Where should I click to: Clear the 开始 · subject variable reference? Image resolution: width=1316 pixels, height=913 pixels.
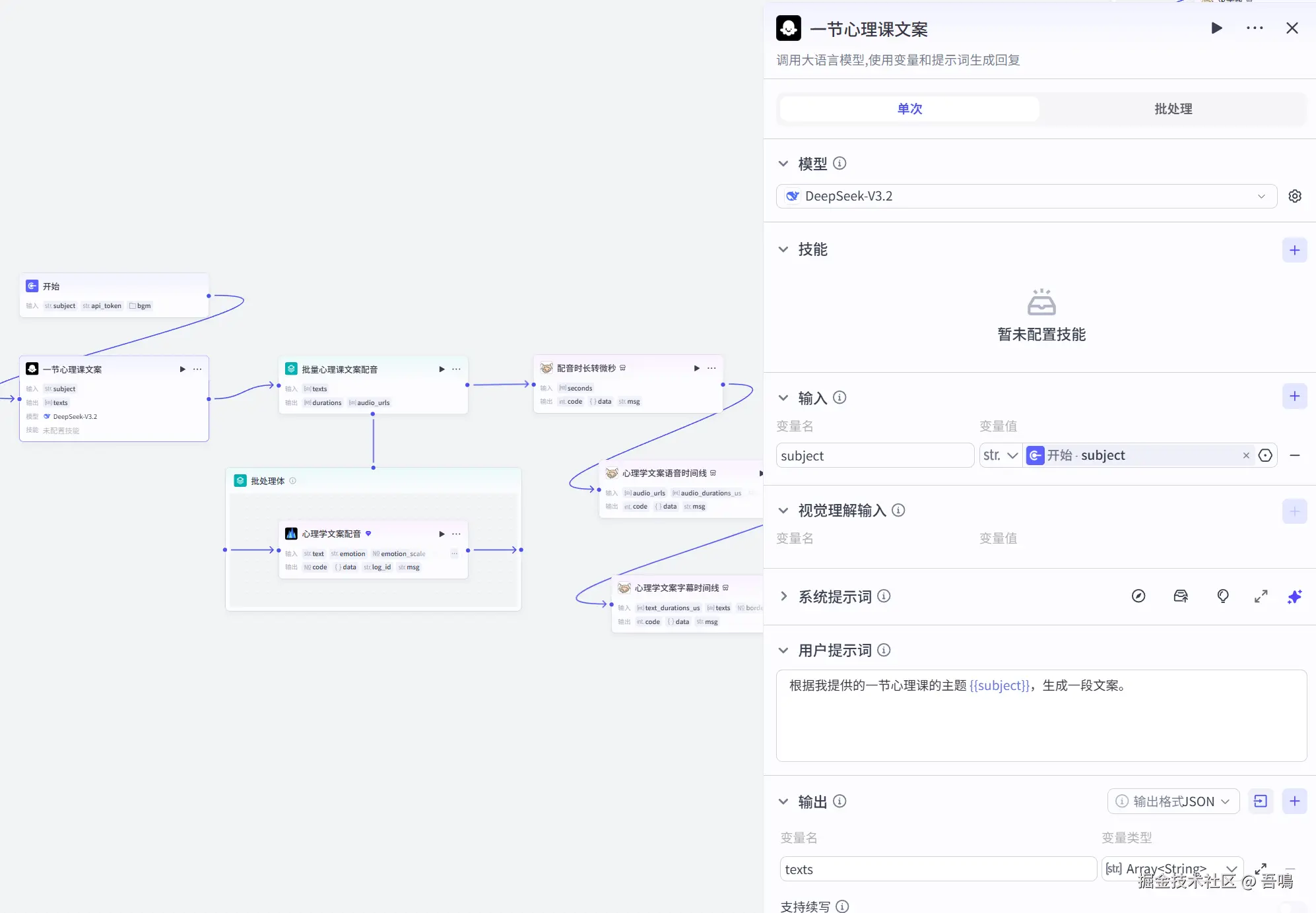click(x=1246, y=456)
